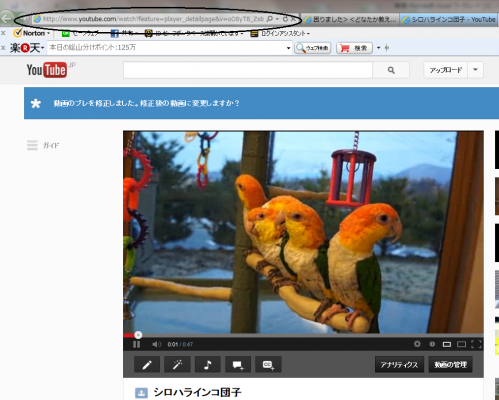This screenshot has width=499, height=400.
Task: Click the ウェブ検索 button
Action: point(313,48)
